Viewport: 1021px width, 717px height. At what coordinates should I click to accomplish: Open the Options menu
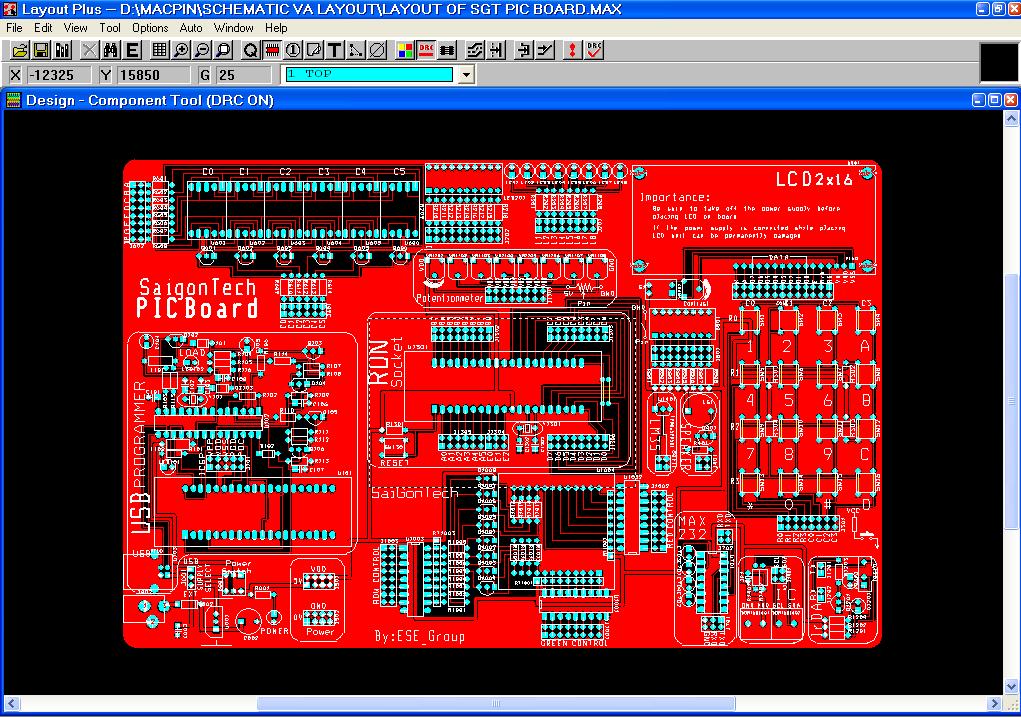pos(150,28)
